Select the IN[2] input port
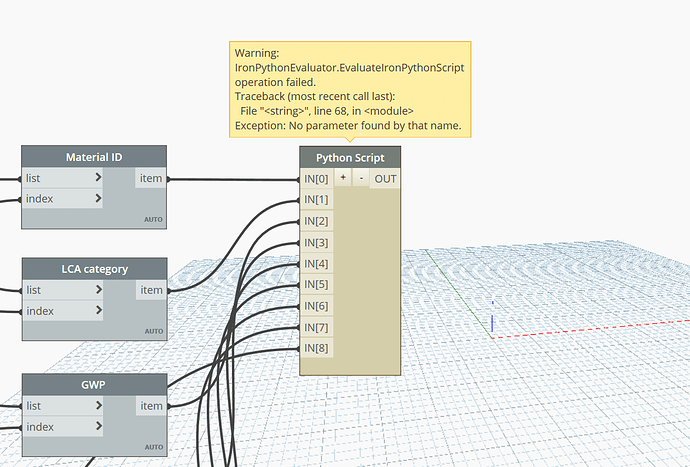Viewport: 690px width, 467px height. click(x=316, y=221)
